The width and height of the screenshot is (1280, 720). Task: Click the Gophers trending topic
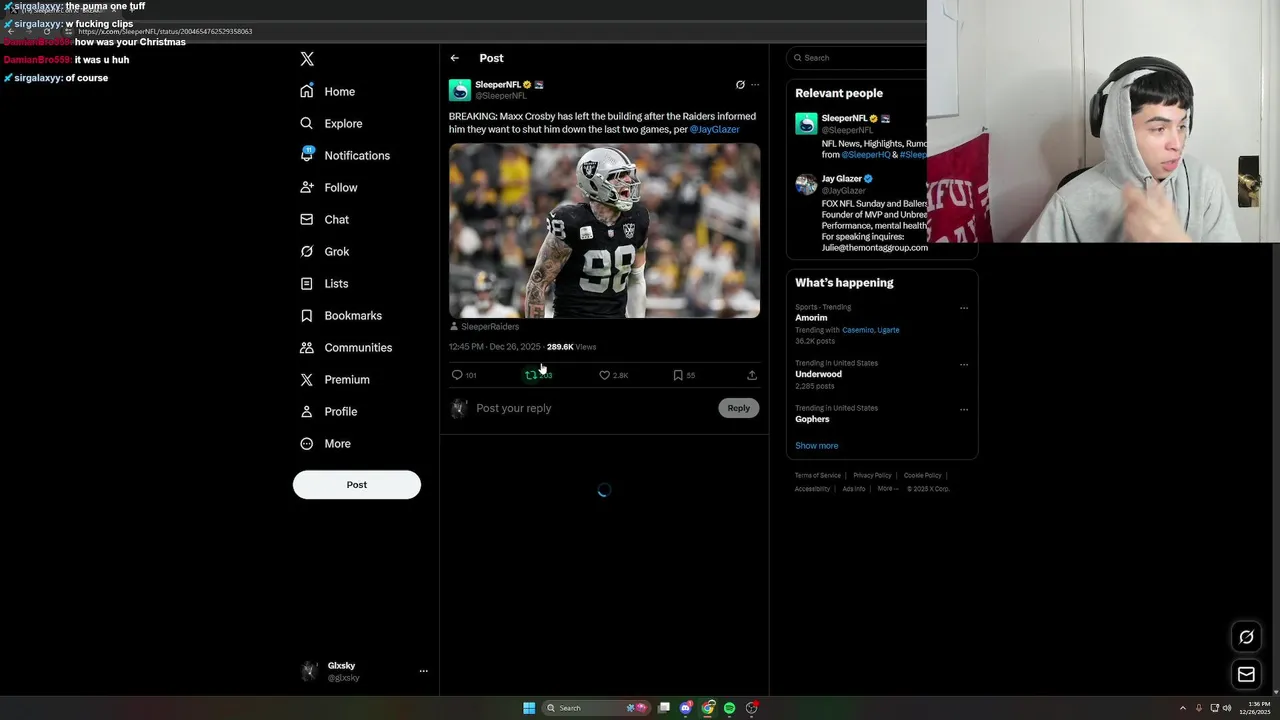coord(812,419)
